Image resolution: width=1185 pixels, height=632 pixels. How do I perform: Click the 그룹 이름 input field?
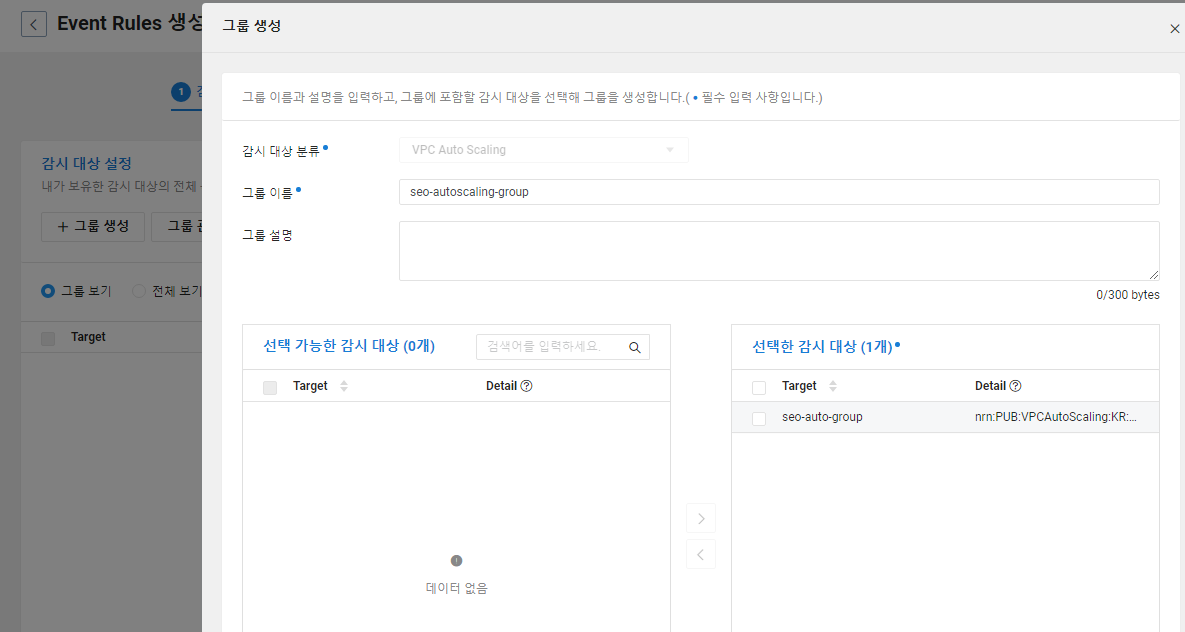tap(779, 192)
